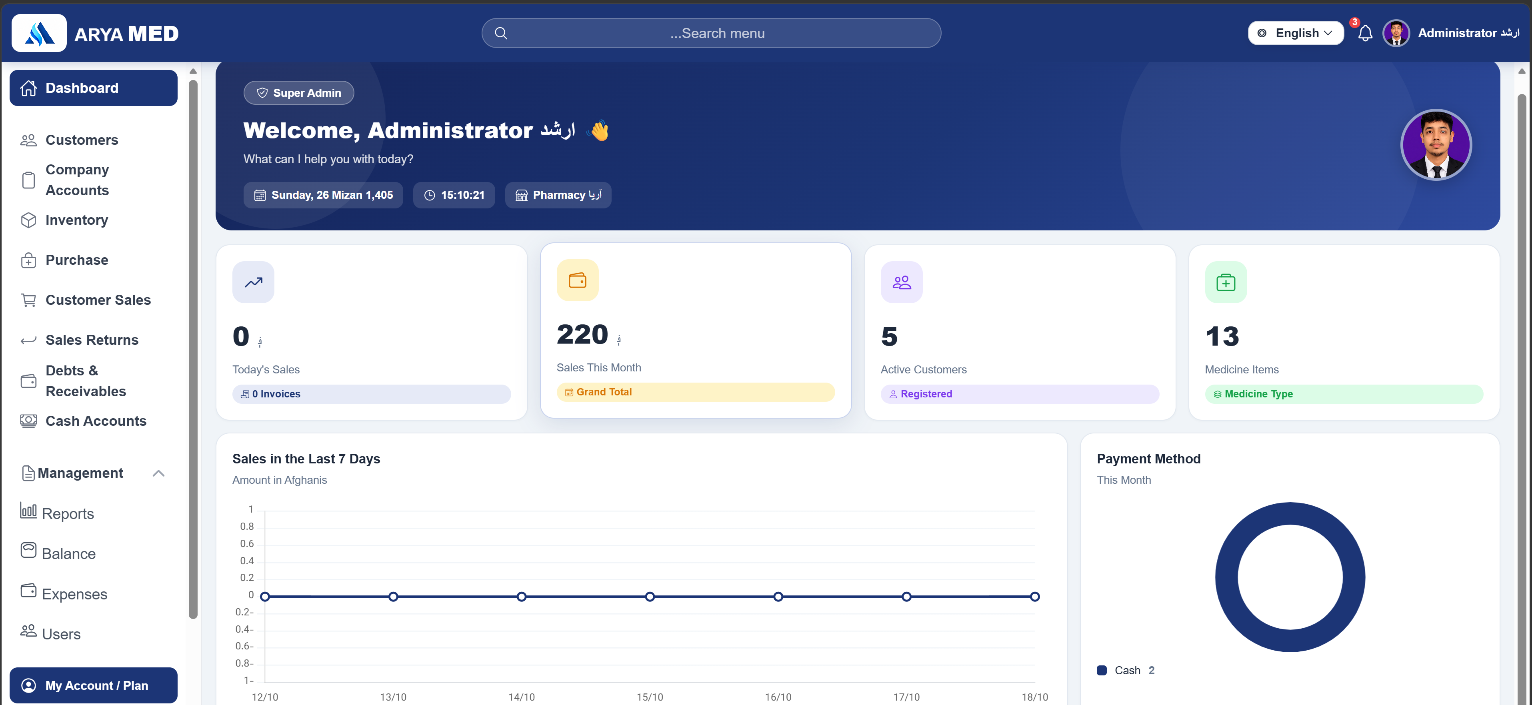Click the main page vertical scrollbar
Image resolution: width=1532 pixels, height=705 pixels.
click(x=1523, y=400)
